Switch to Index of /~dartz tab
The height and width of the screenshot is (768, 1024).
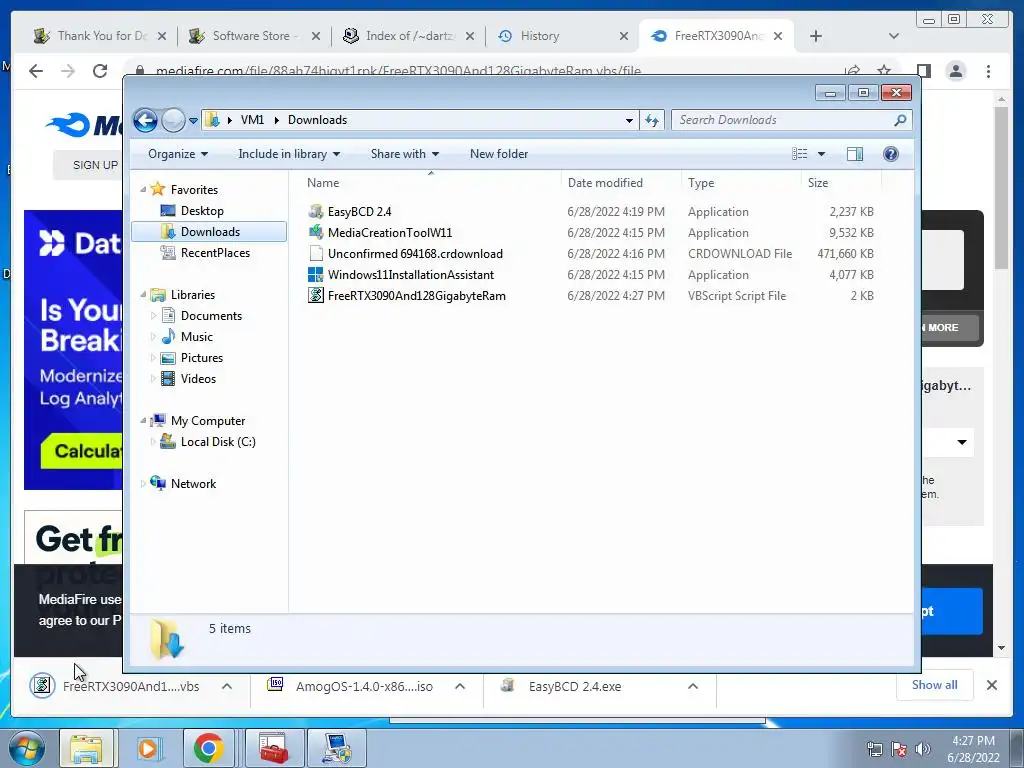coord(410,36)
